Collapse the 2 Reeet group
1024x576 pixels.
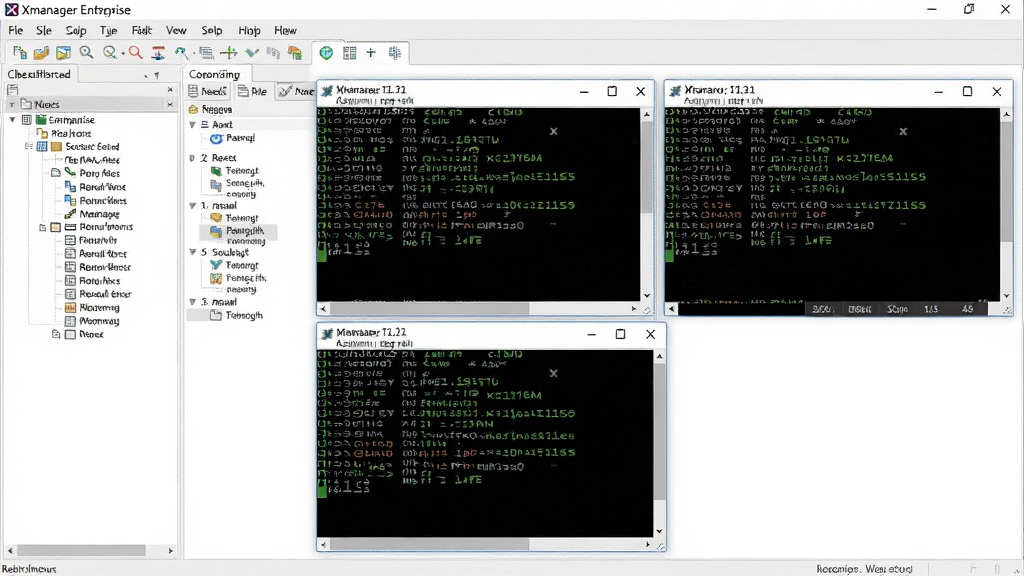coord(193,158)
